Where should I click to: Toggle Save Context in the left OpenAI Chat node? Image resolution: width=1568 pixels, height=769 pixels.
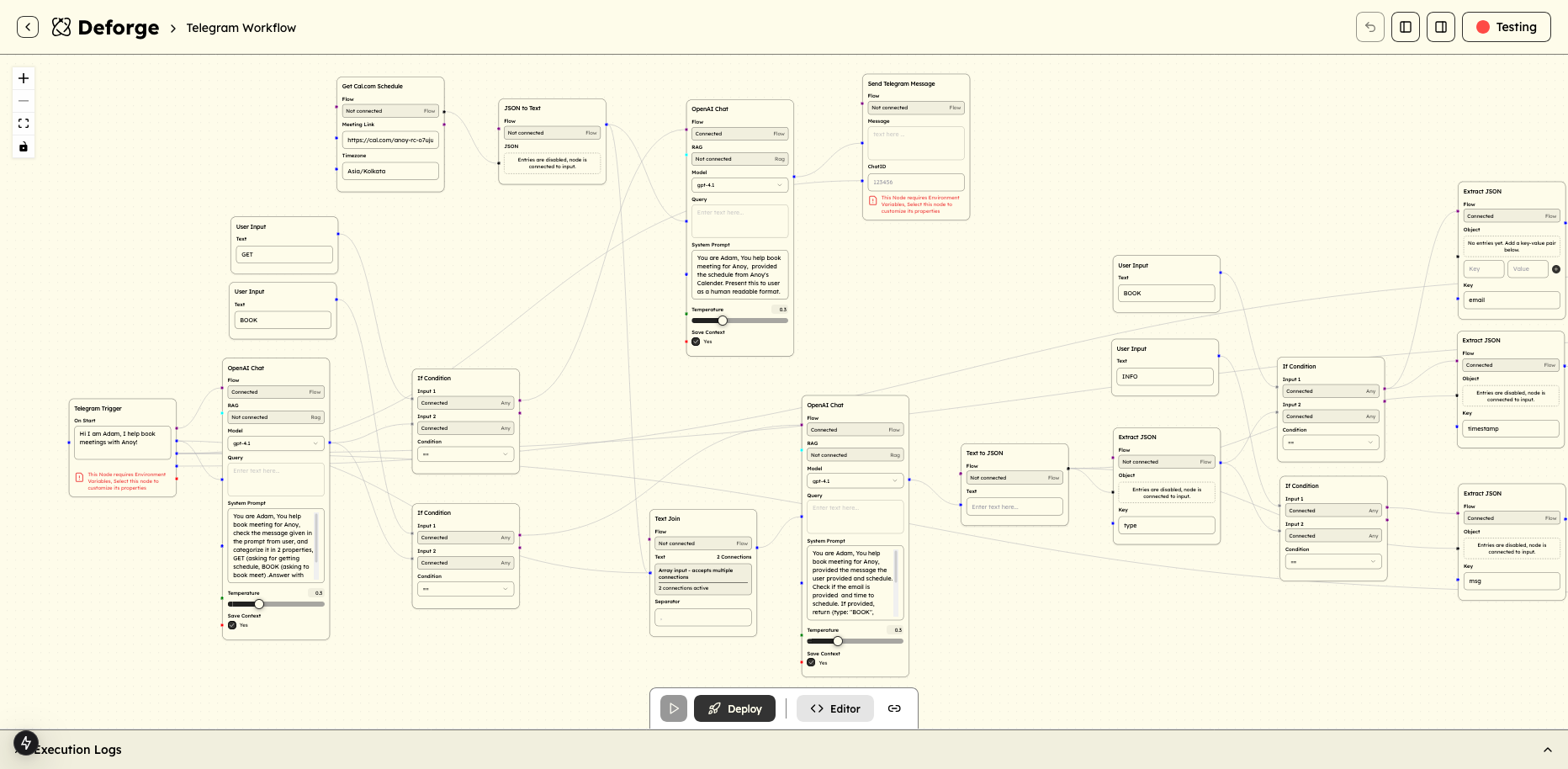232,625
